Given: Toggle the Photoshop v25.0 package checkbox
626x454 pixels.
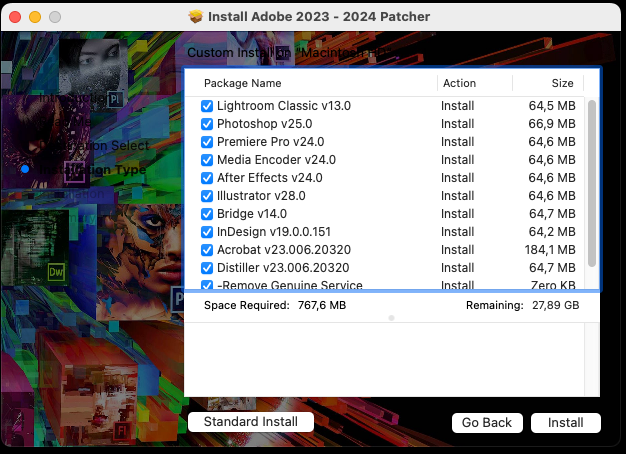Looking at the screenshot, I should (x=207, y=124).
